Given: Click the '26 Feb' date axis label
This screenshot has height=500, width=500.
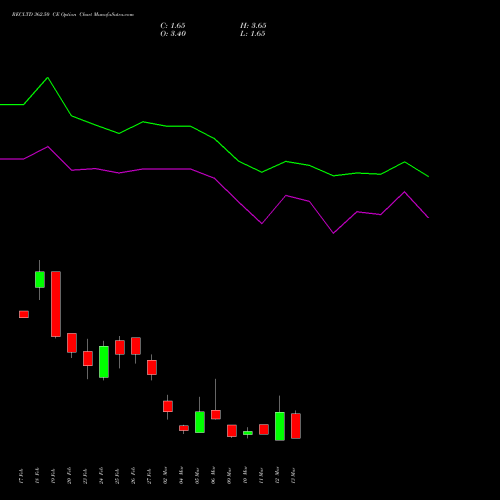Looking at the screenshot, I should click(133, 476).
